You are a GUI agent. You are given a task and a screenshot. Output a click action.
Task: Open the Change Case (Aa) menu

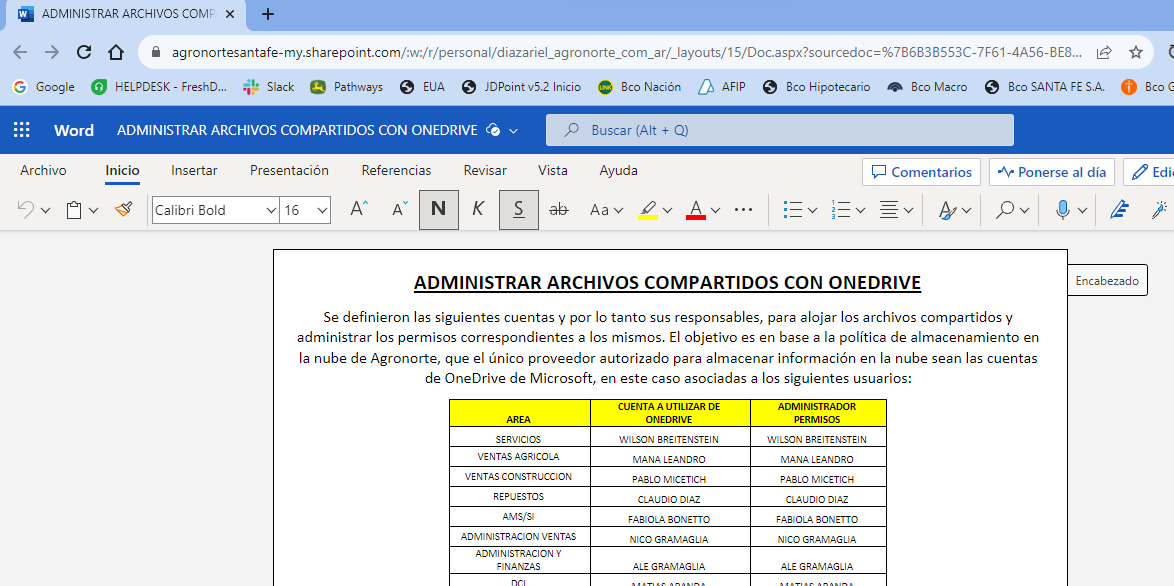pos(606,210)
